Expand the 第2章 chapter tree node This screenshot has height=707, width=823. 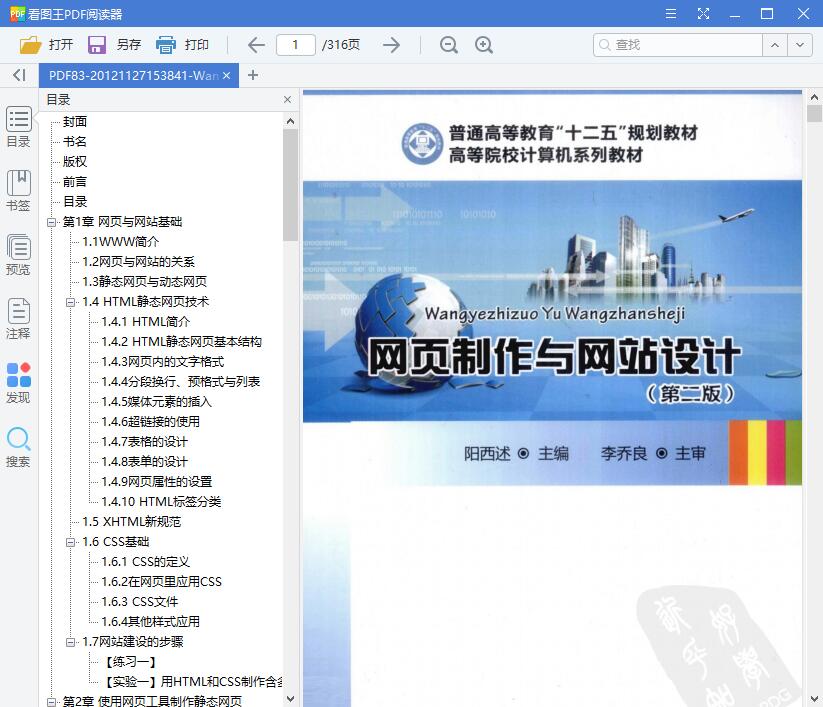(x=51, y=701)
